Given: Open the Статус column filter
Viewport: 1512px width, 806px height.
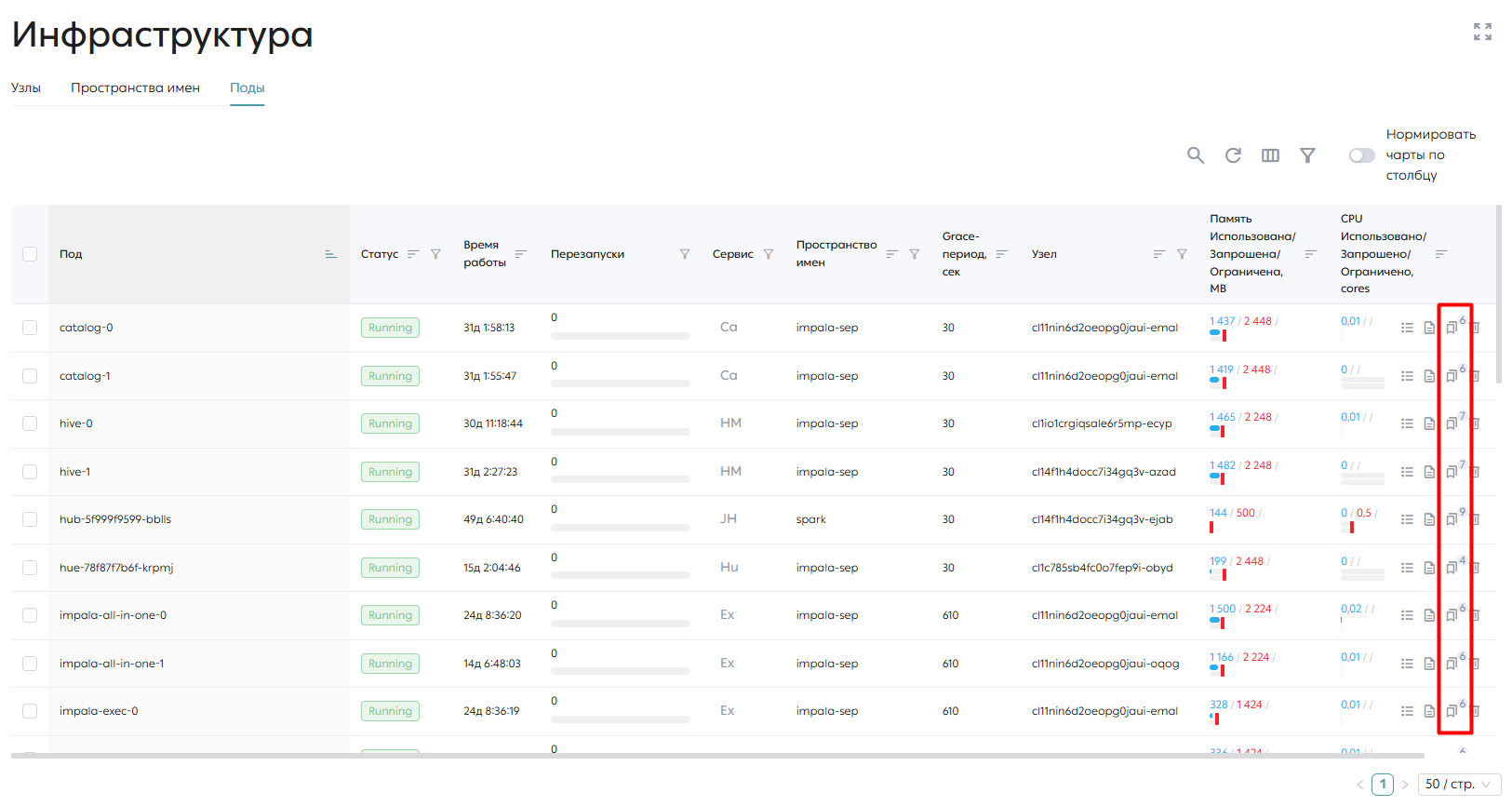Looking at the screenshot, I should coord(435,254).
